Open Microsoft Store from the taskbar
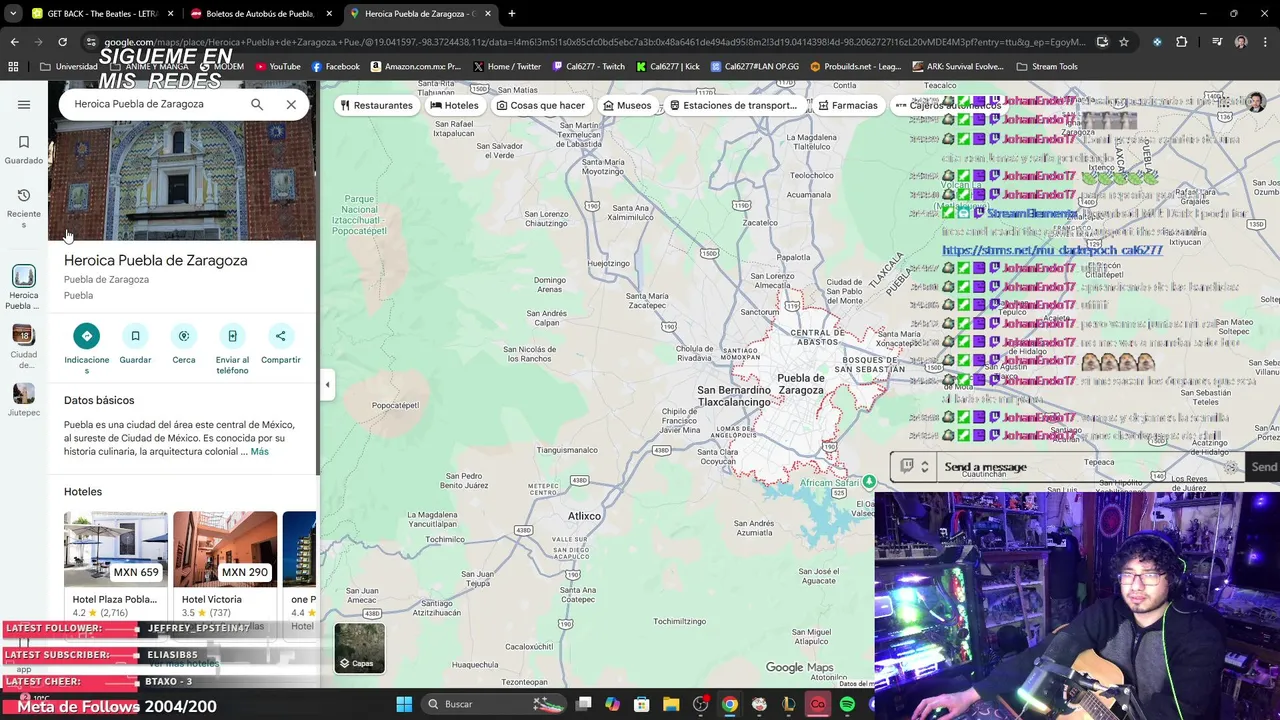1280x720 pixels. pyautogui.click(x=642, y=704)
